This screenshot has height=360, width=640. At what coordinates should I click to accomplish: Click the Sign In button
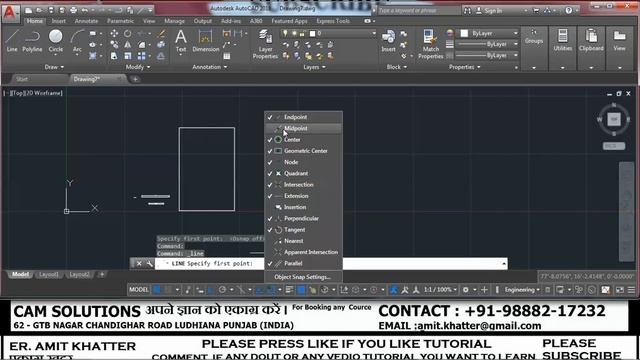tap(490, 11)
